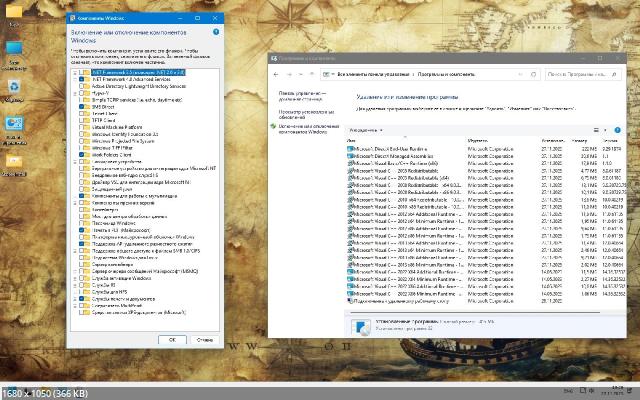Click the Turn Windows features on or off link
Viewport: 640px width, 400px height.
(306, 120)
